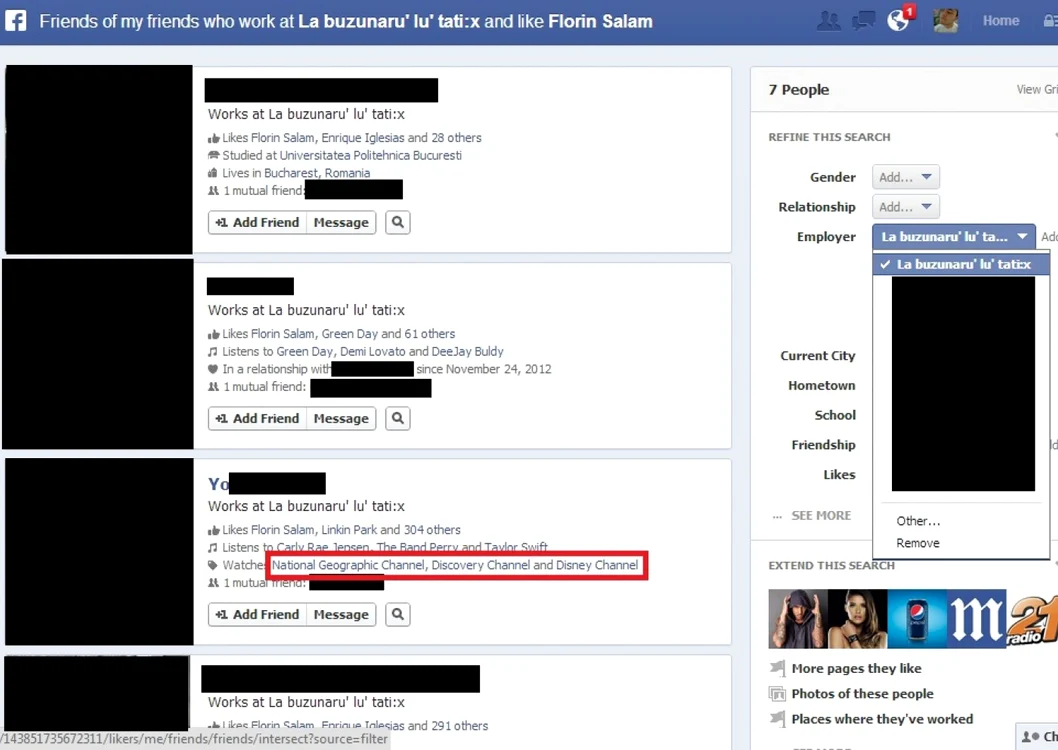The image size is (1058, 750).
Task: Open the Facebook logo home icon
Action: pos(16,21)
